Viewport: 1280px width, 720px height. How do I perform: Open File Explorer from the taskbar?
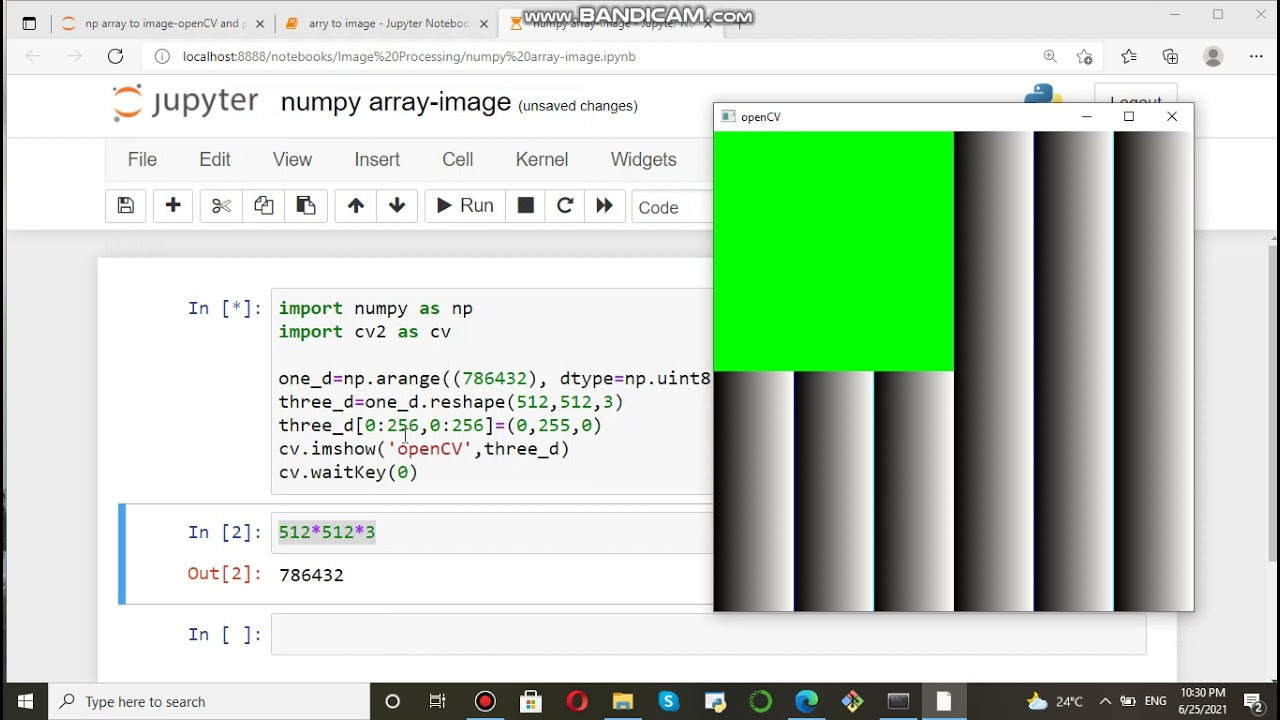click(x=622, y=701)
